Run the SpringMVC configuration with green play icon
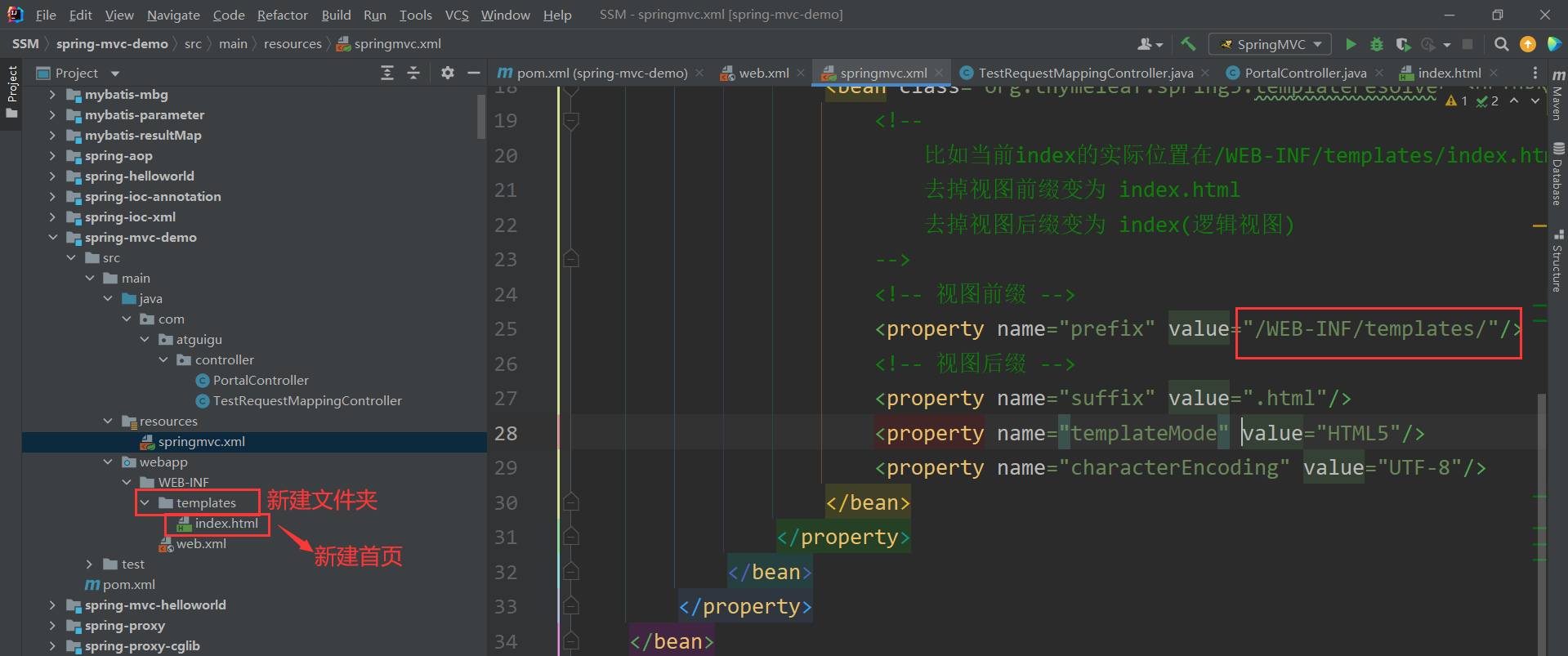The height and width of the screenshot is (656, 1568). pyautogui.click(x=1351, y=44)
